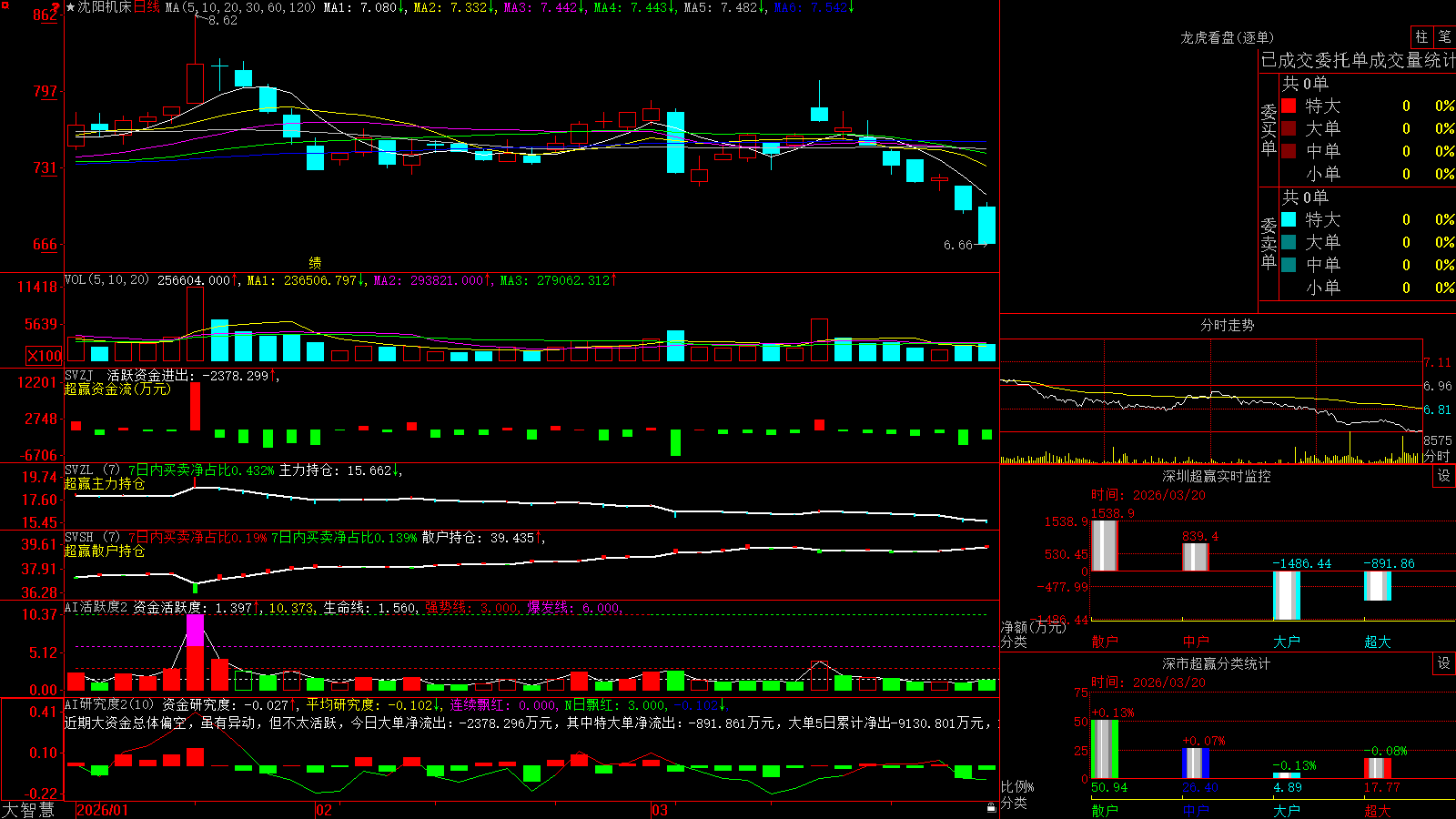Image resolution: width=1456 pixels, height=819 pixels.
Task: Click the 超大 bar valued -891.86
Action: point(1378,586)
